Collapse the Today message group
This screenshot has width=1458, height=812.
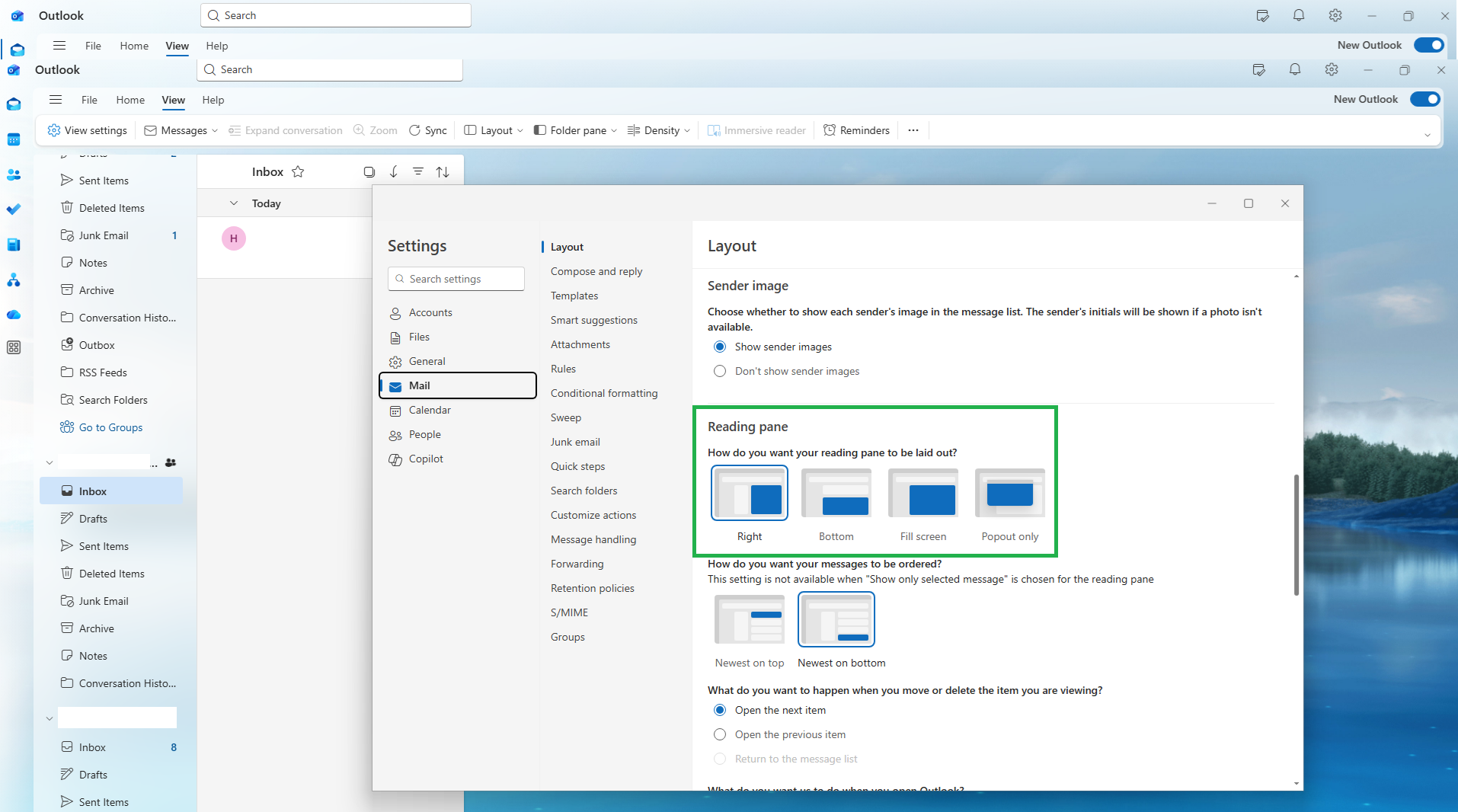pos(234,203)
